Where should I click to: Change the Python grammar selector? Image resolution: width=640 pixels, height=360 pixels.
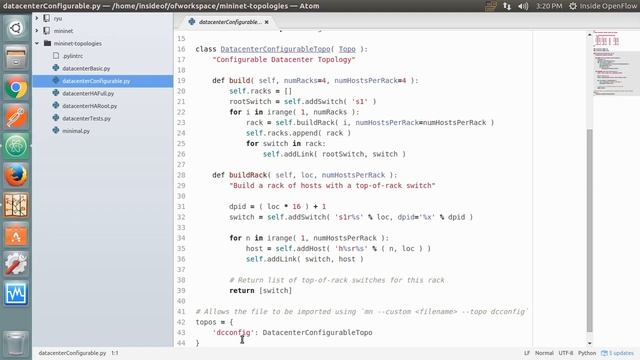(587, 353)
